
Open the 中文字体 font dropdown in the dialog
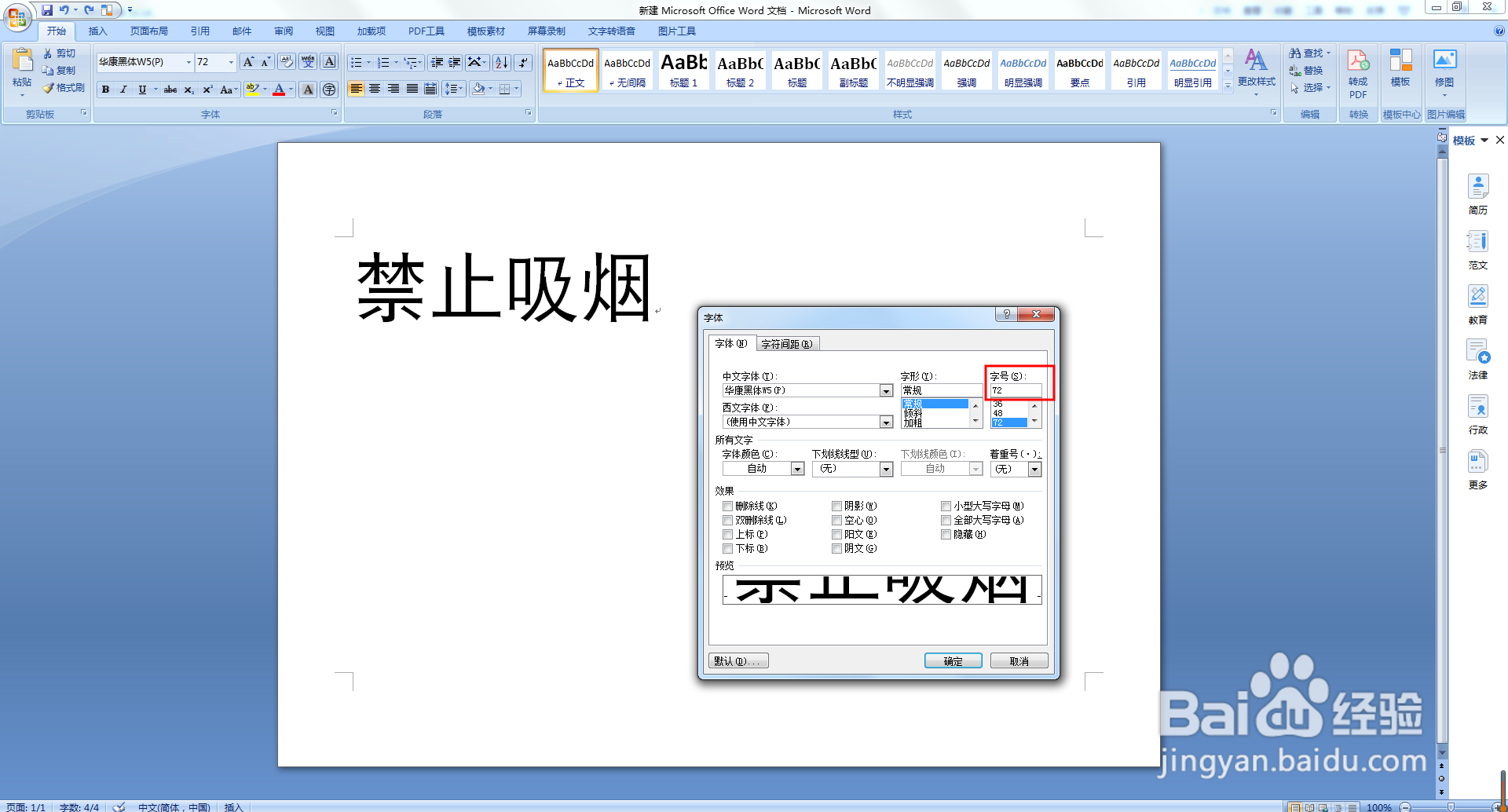click(x=884, y=390)
